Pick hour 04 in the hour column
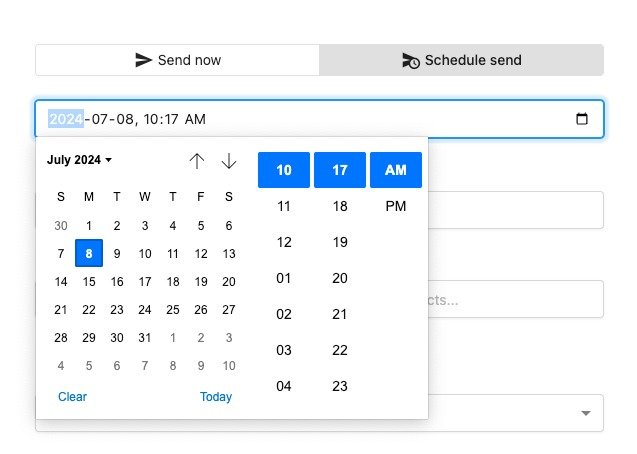The width and height of the screenshot is (637, 454). pos(284,386)
